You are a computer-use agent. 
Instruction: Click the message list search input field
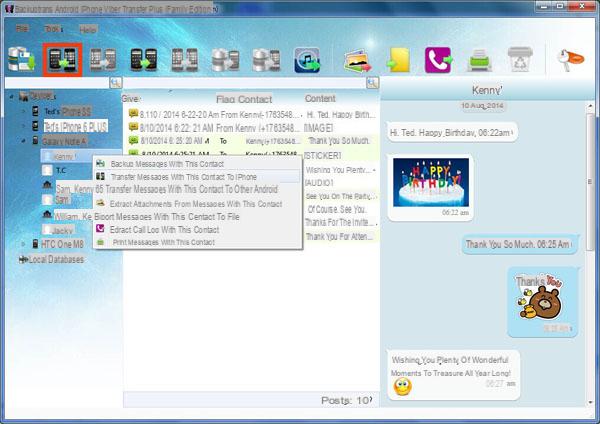tap(245, 82)
